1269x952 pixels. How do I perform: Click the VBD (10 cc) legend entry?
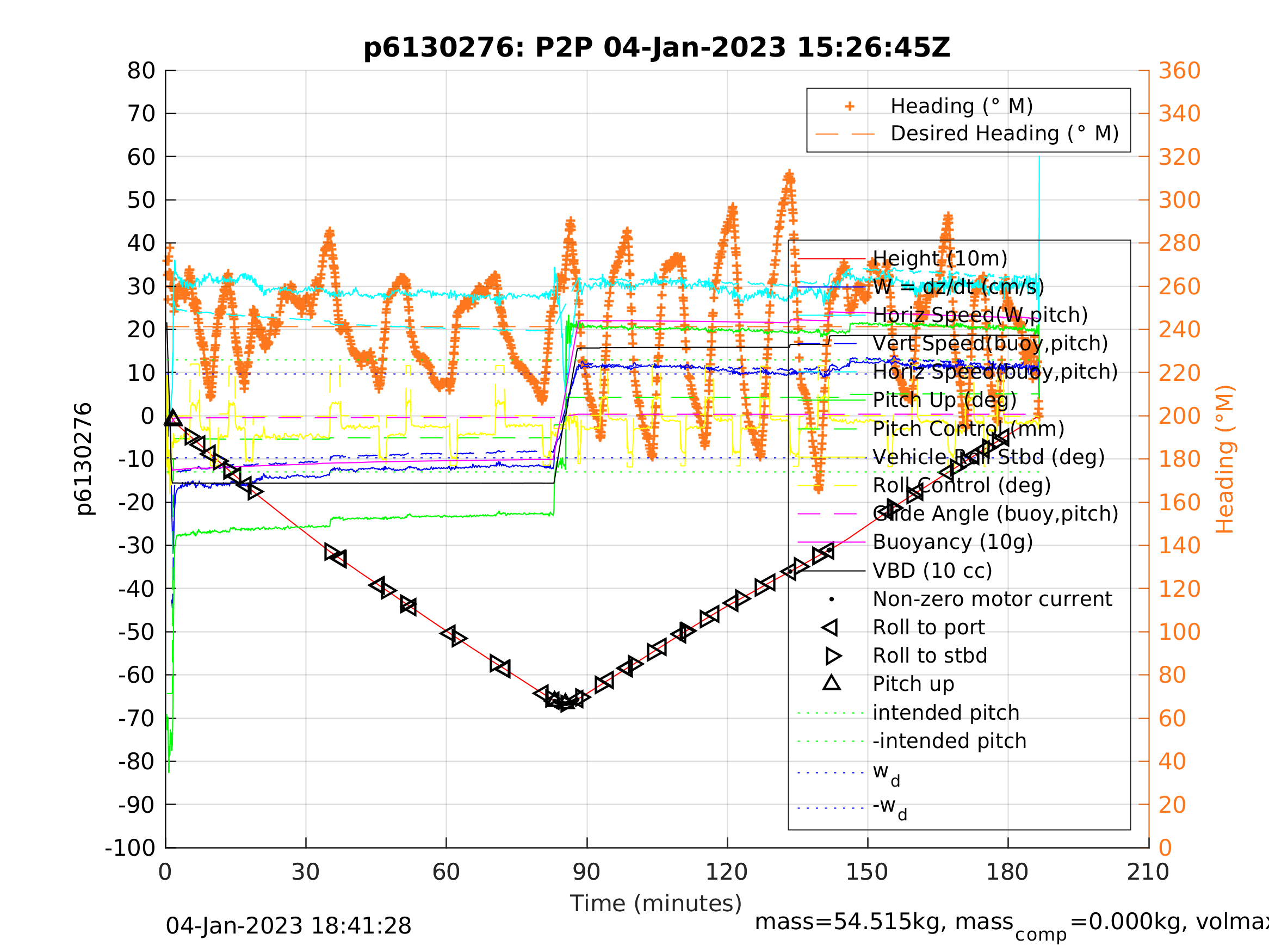932,571
